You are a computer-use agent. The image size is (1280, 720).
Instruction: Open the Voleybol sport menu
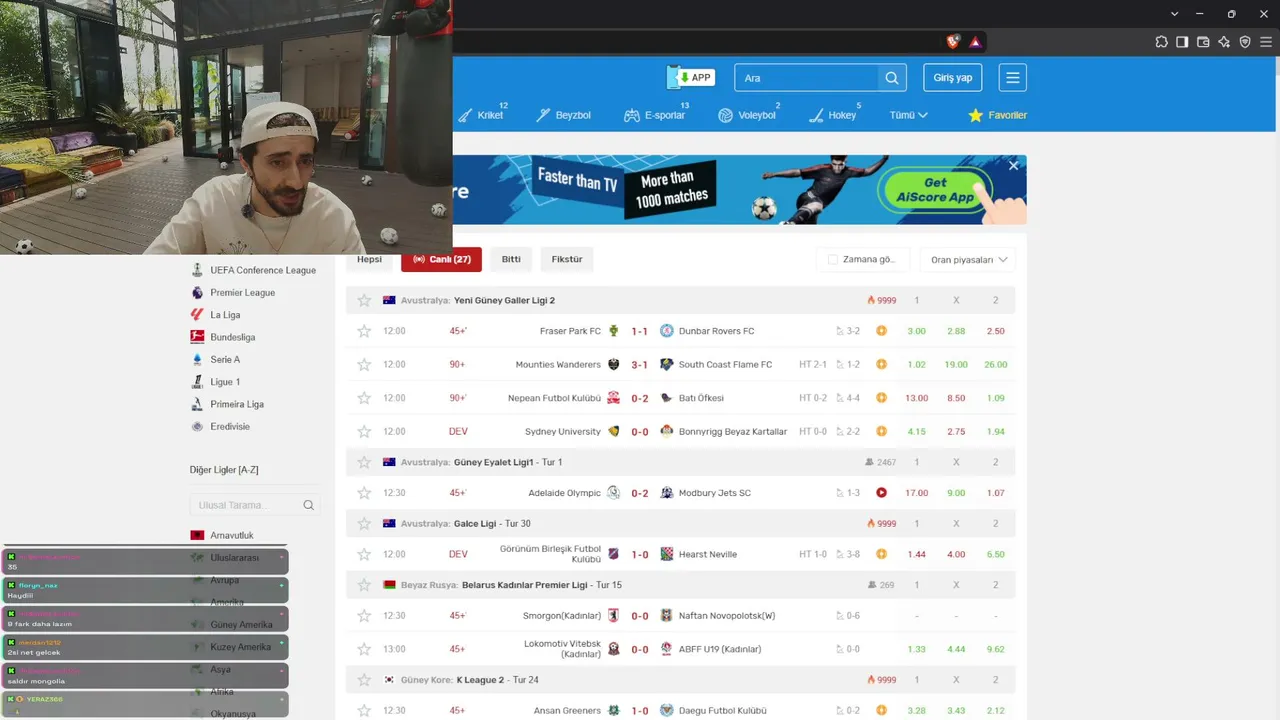coord(748,115)
